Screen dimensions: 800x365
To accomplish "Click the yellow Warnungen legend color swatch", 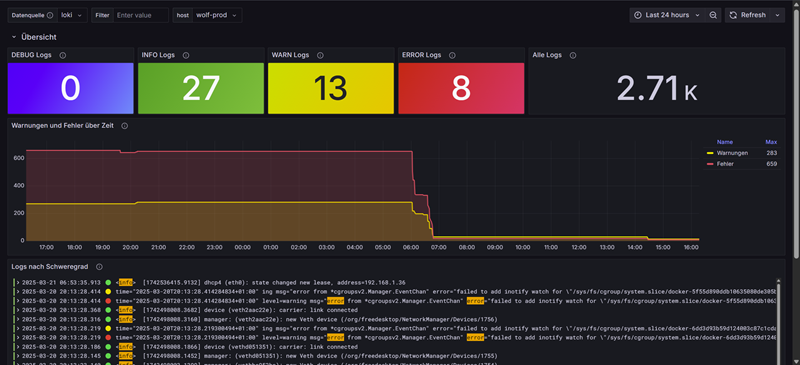I will point(710,153).
